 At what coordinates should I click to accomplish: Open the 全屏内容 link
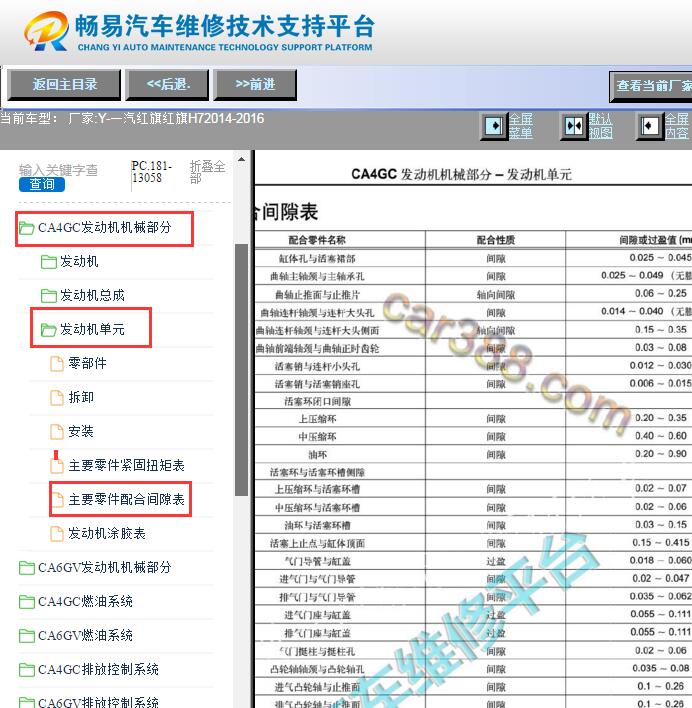[677, 126]
